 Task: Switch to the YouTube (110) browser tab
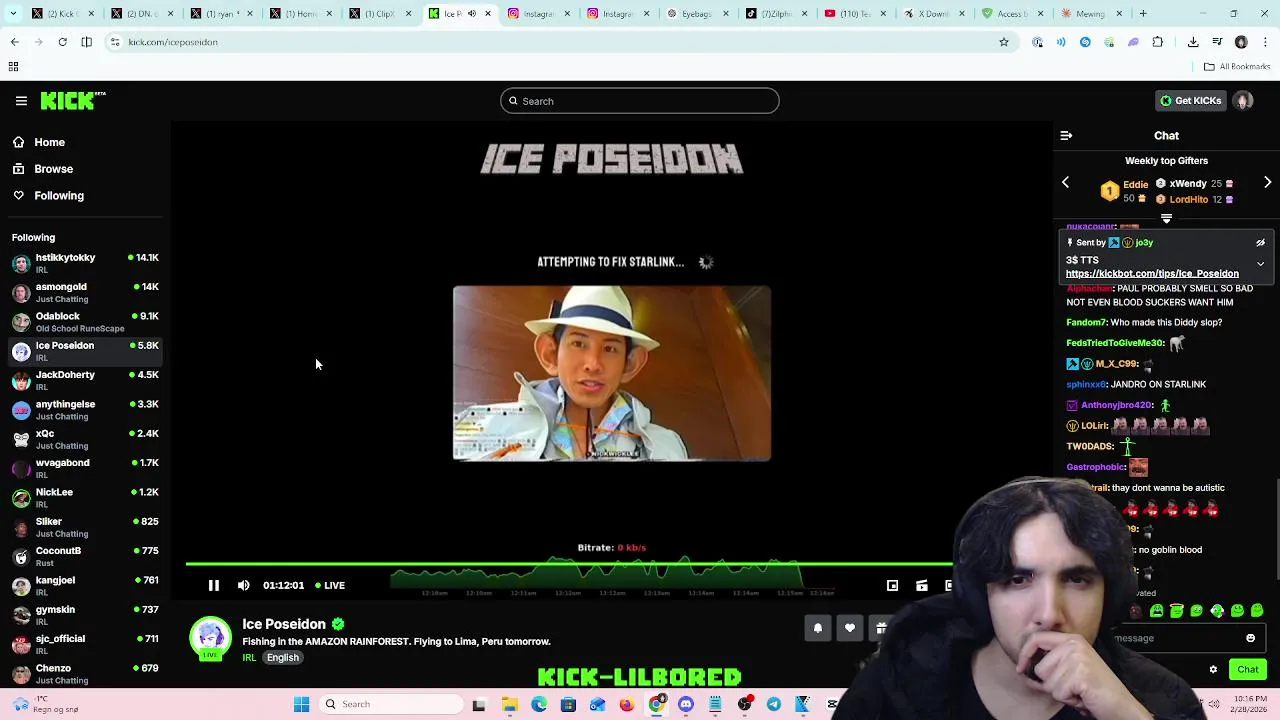pos(856,14)
